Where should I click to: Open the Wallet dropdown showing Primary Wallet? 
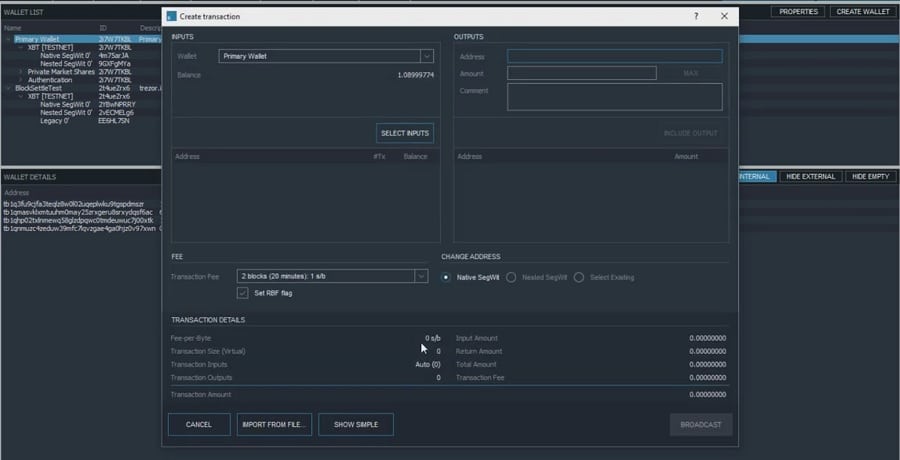tap(326, 57)
